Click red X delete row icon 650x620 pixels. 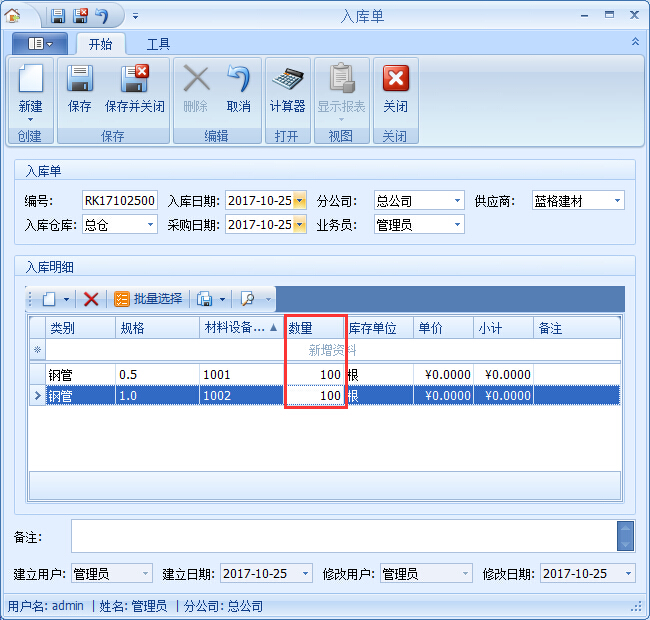[91, 299]
